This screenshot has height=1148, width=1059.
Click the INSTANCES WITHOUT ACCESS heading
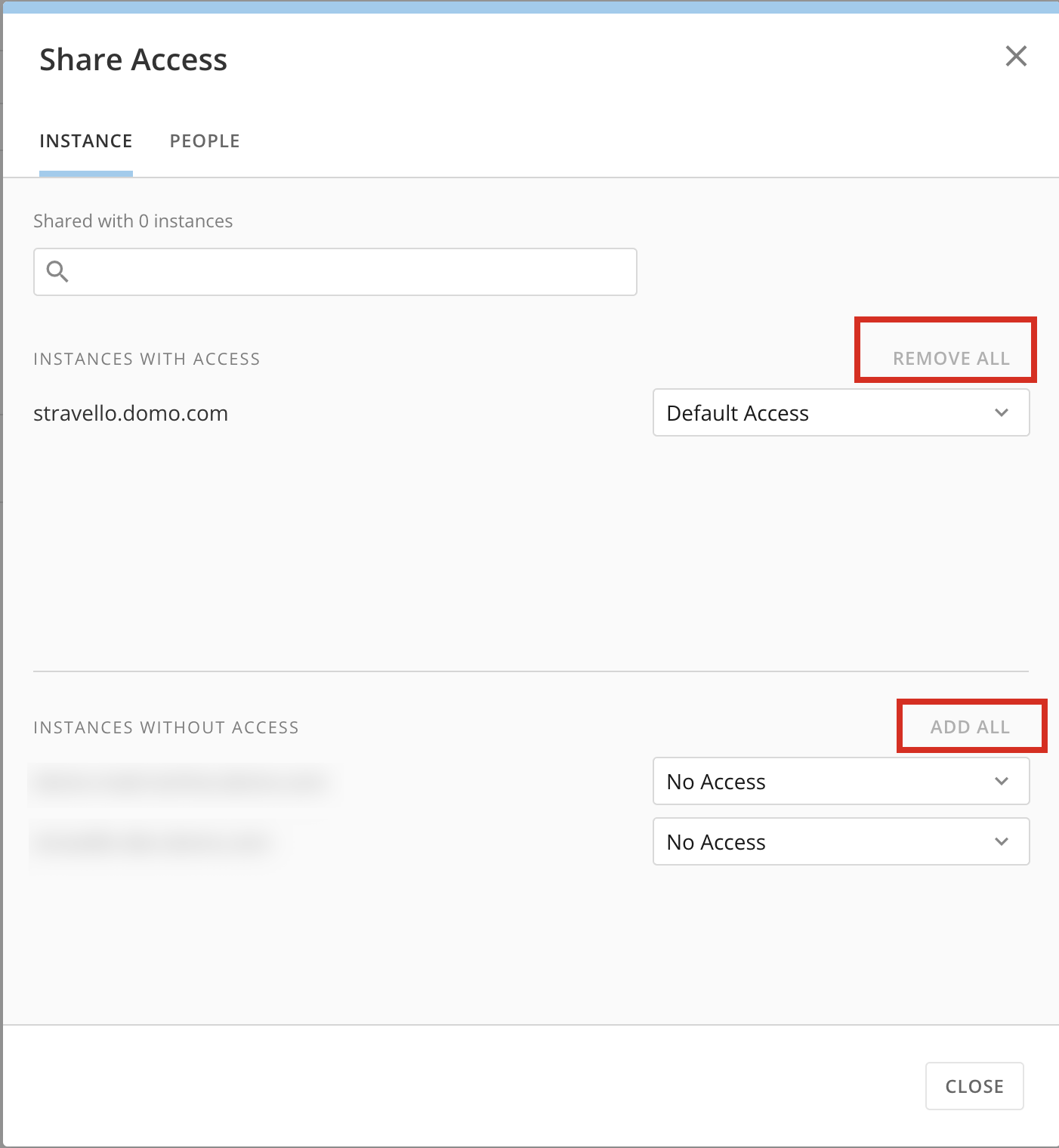pyautogui.click(x=166, y=727)
